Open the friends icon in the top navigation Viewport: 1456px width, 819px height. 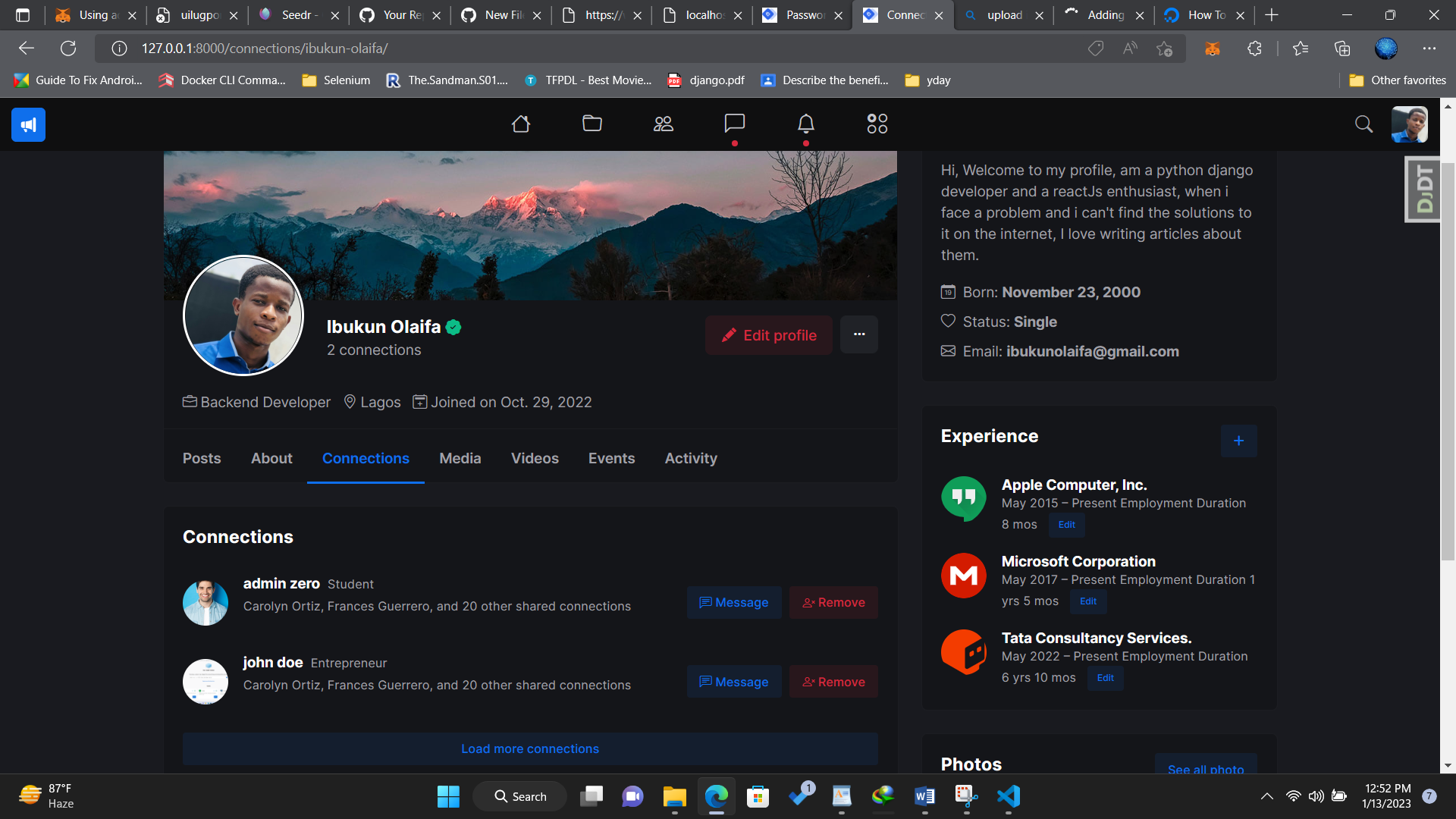663,124
